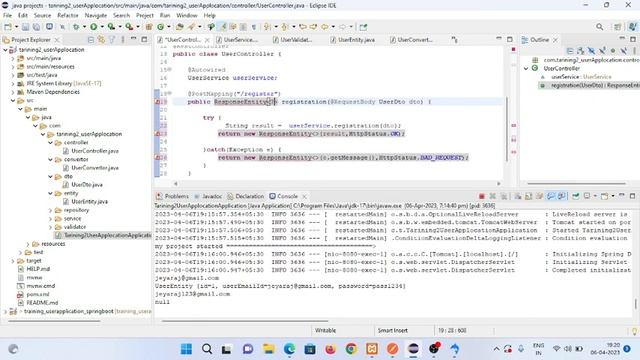Image resolution: width=640 pixels, height=360 pixels.
Task: Toggle Scroll Lock in Console toolbar
Action: tap(529, 196)
